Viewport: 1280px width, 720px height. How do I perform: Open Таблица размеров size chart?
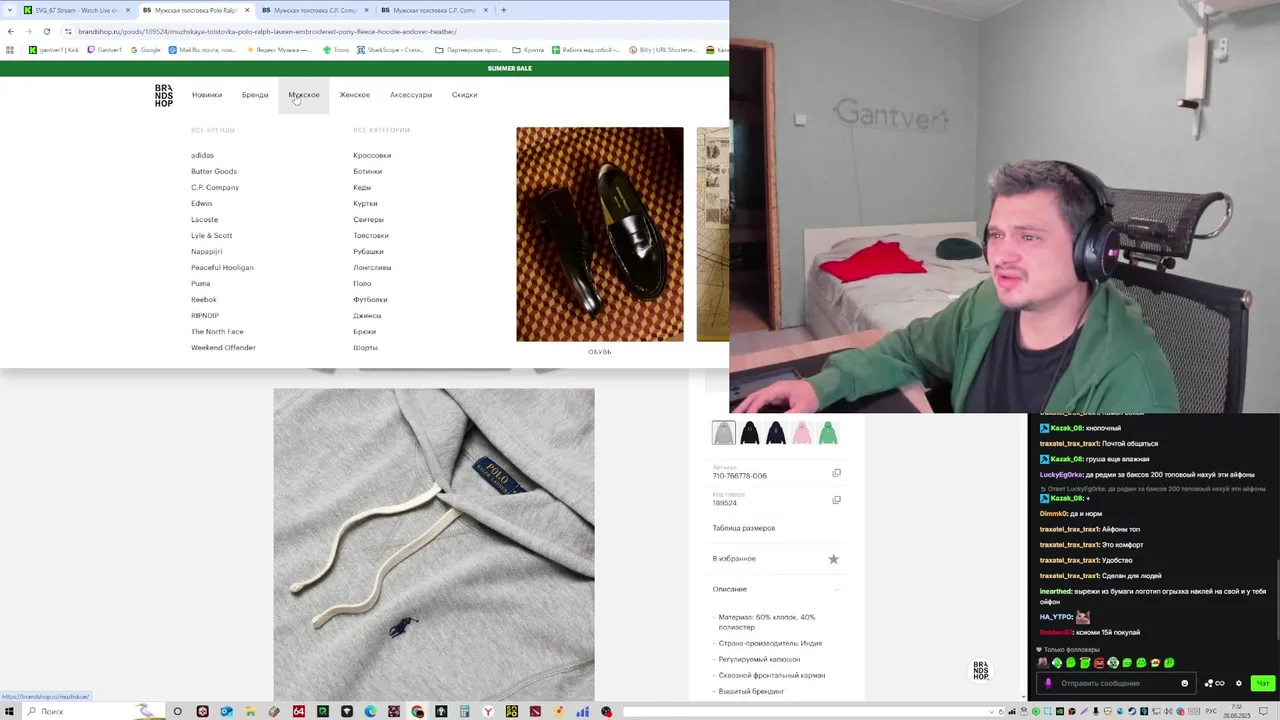click(x=744, y=528)
